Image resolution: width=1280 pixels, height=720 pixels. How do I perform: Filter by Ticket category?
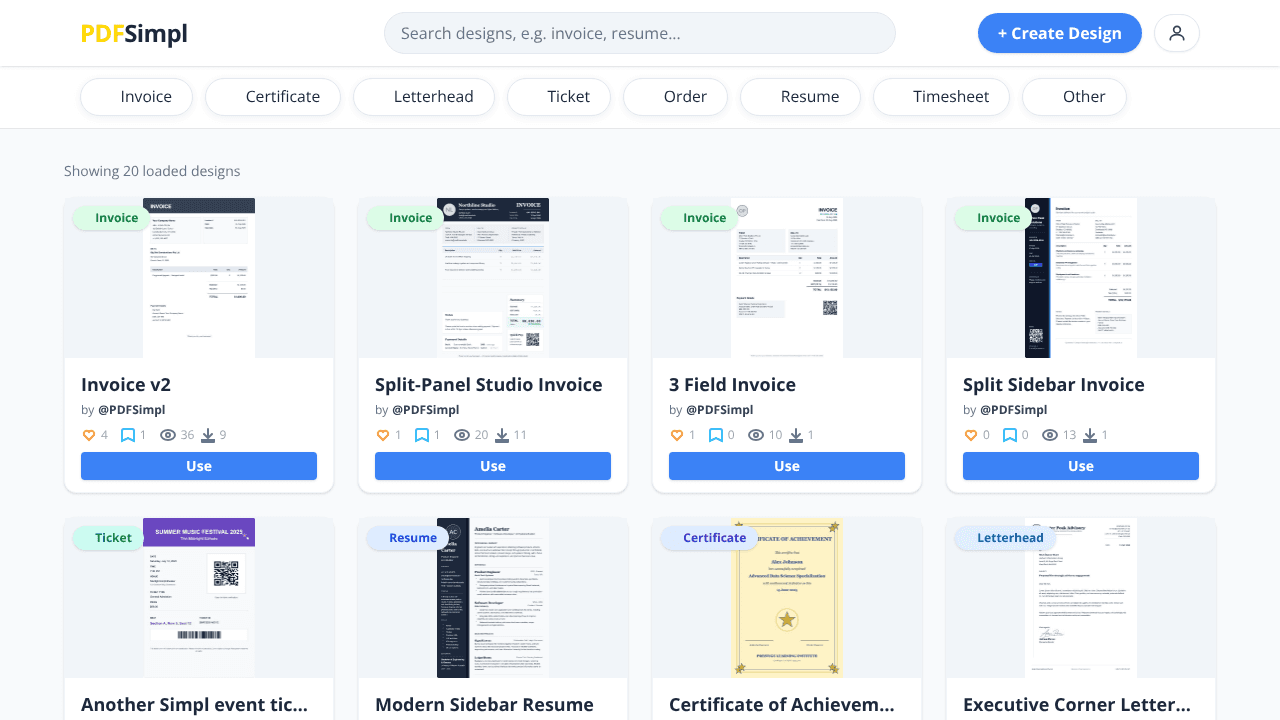[x=559, y=97]
